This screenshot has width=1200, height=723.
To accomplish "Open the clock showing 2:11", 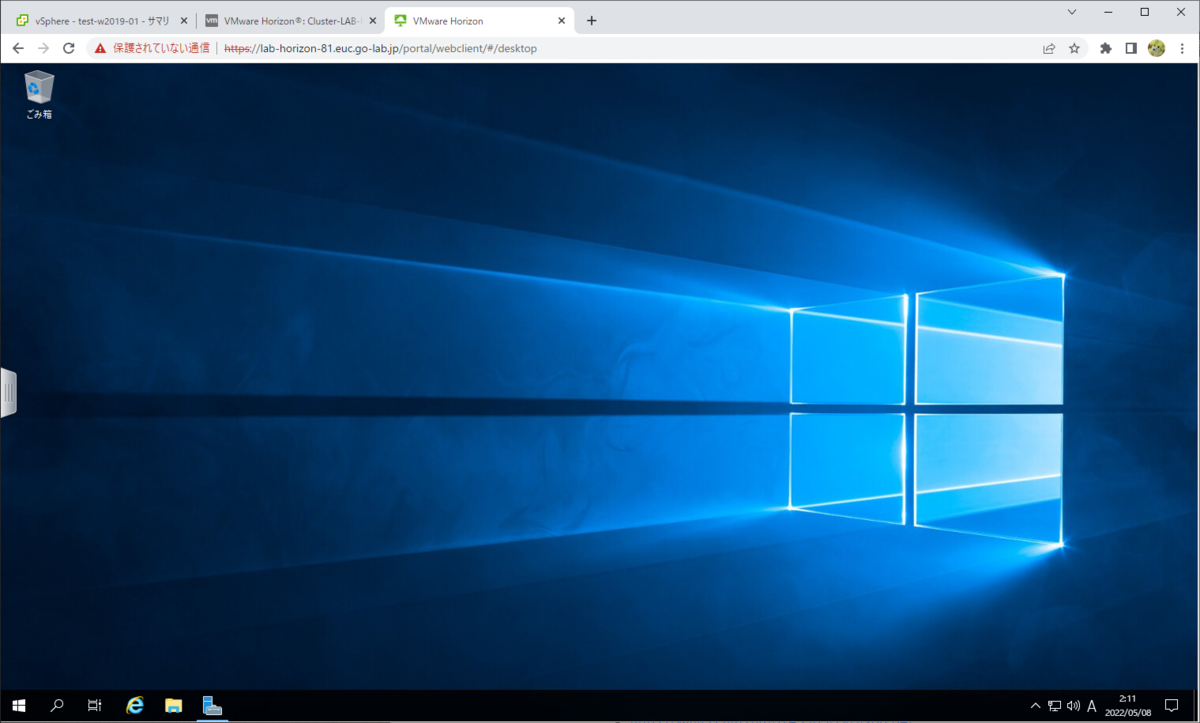I will click(x=1127, y=706).
